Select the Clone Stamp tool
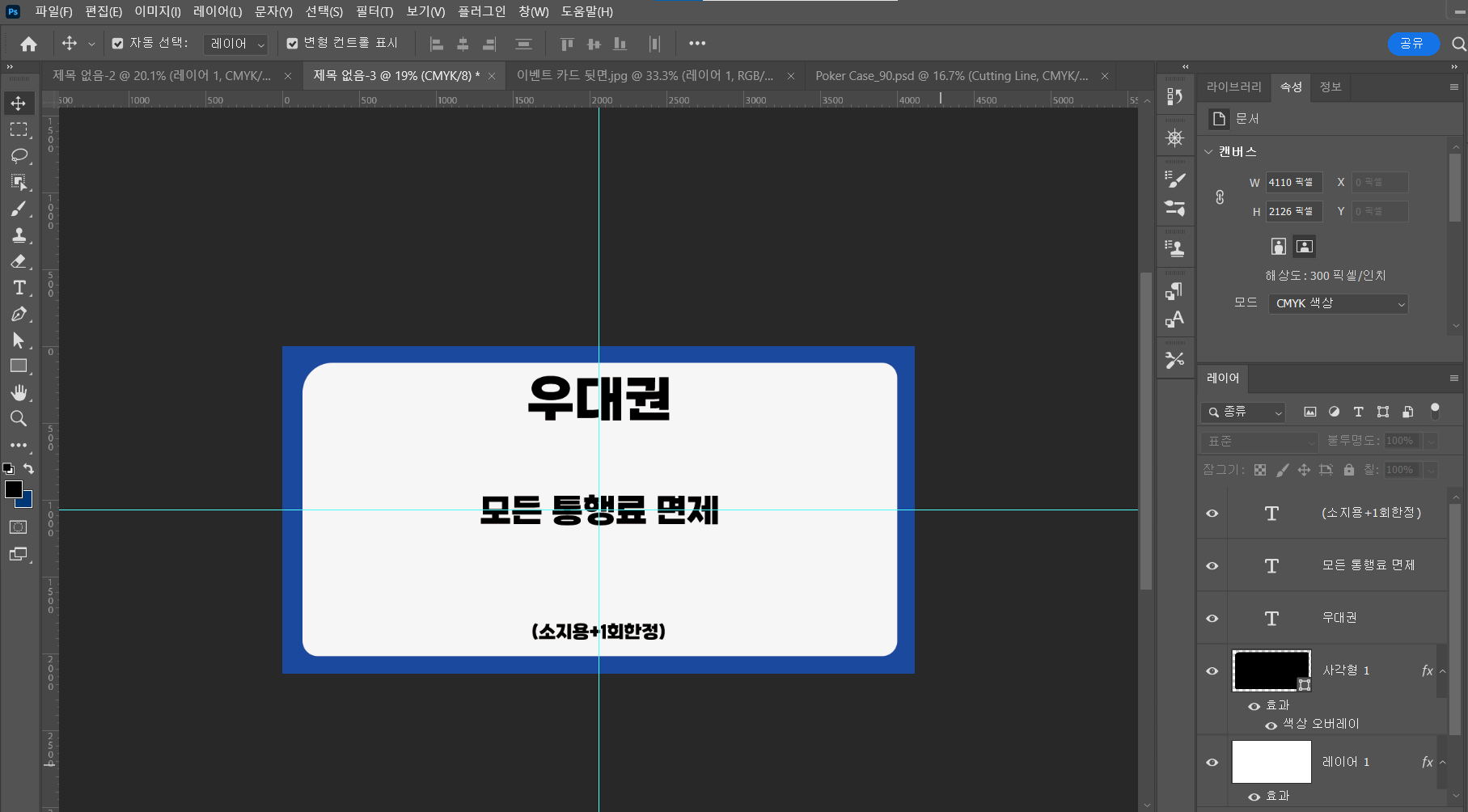This screenshot has width=1468, height=812. (19, 235)
